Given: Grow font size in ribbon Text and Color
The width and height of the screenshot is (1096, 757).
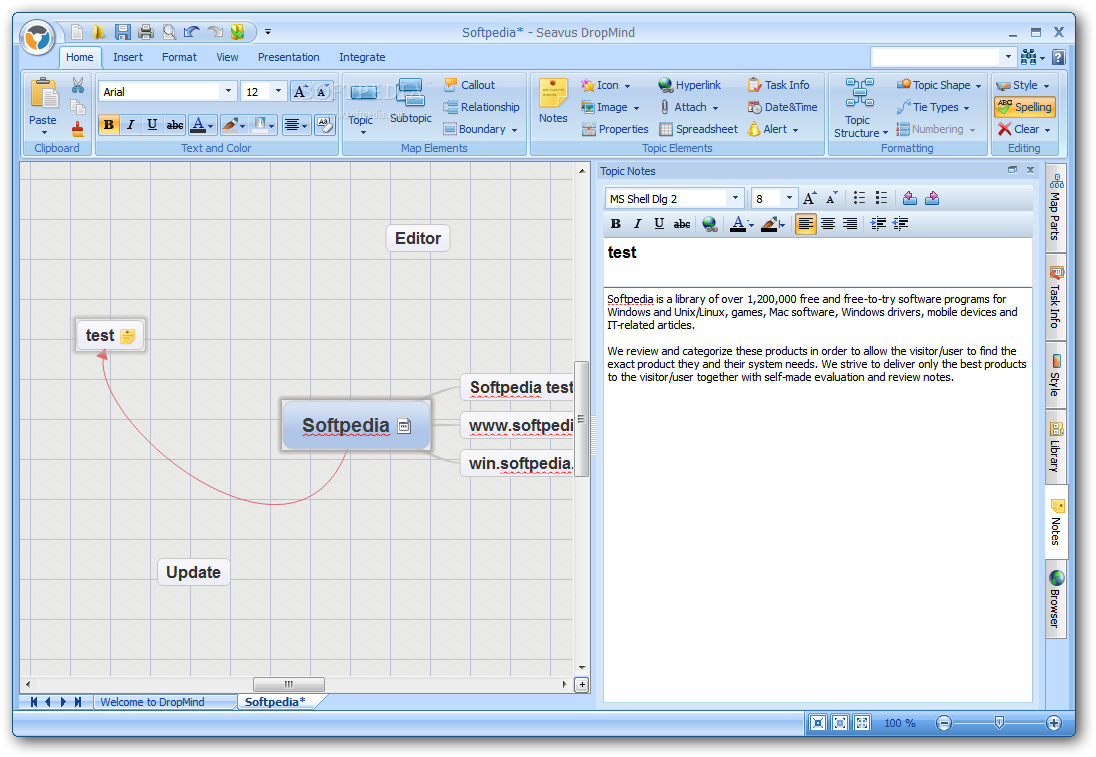Looking at the screenshot, I should click(x=301, y=92).
